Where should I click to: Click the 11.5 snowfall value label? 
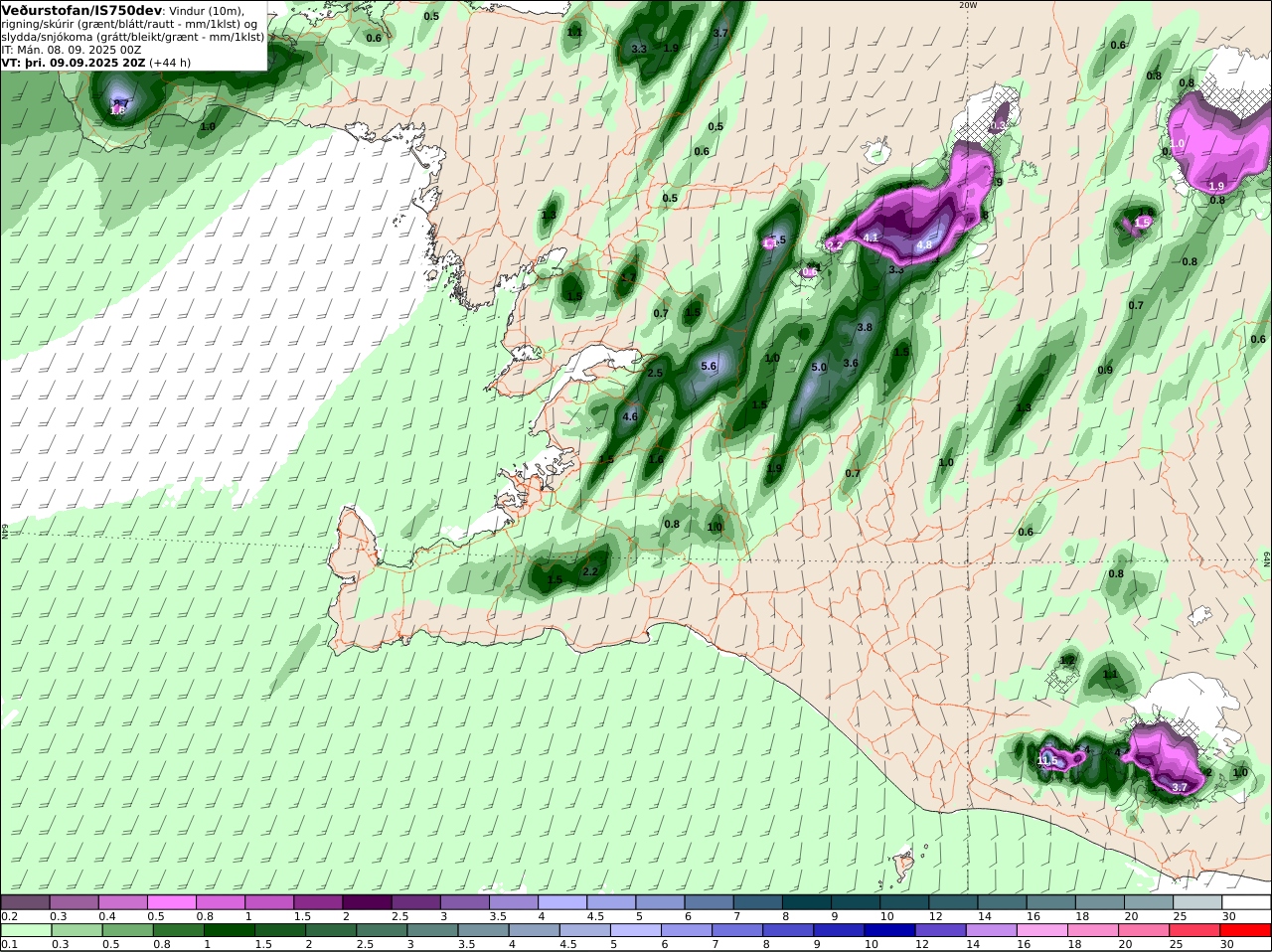point(1047,761)
